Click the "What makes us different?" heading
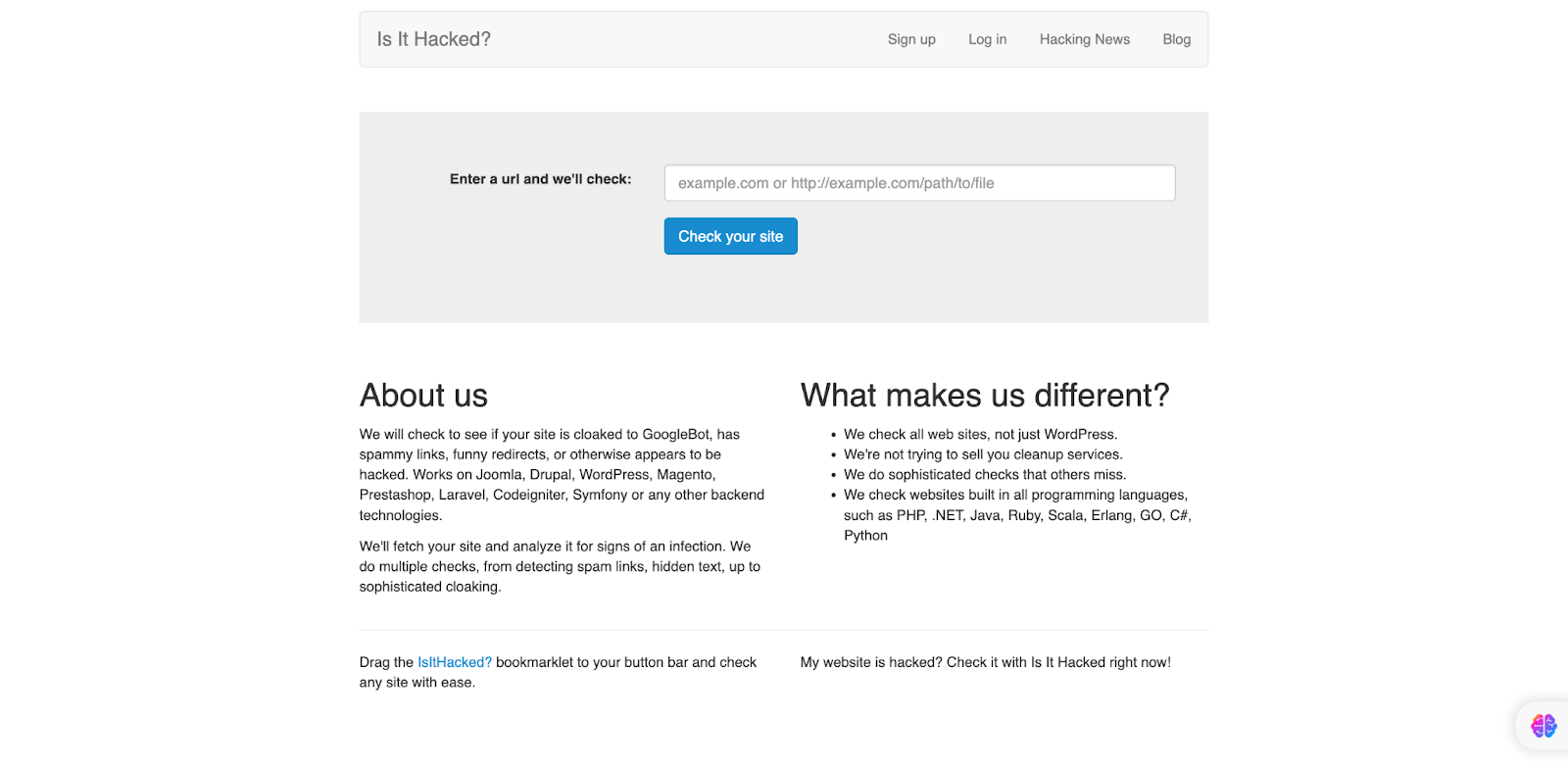The width and height of the screenshot is (1568, 762). pyautogui.click(x=984, y=396)
